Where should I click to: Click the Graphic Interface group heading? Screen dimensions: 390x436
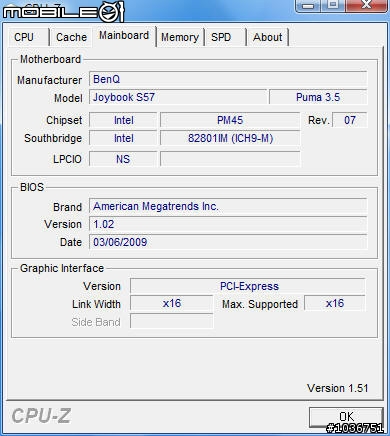pos(62,268)
